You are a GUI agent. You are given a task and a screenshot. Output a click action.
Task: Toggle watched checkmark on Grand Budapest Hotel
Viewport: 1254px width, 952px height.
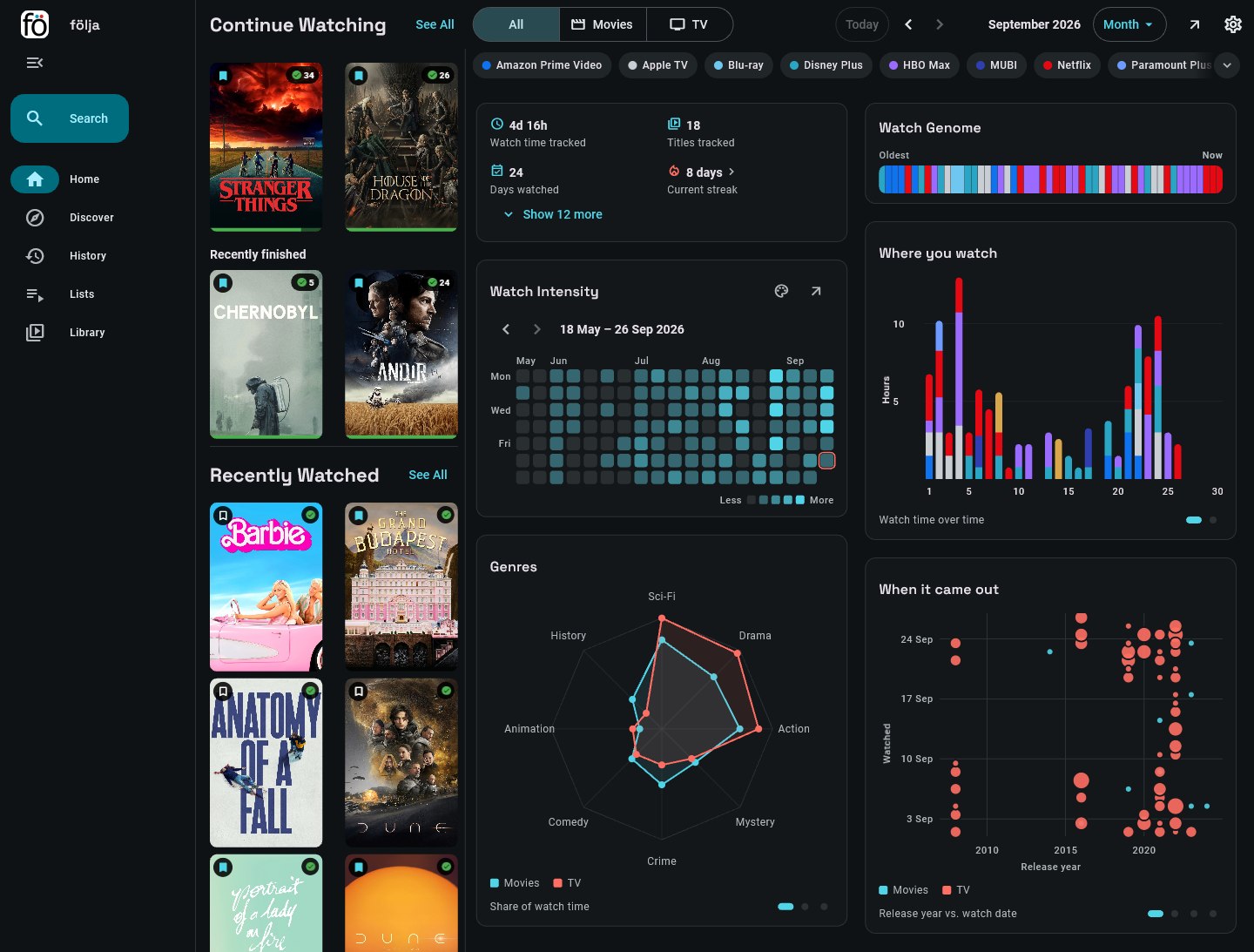[446, 515]
